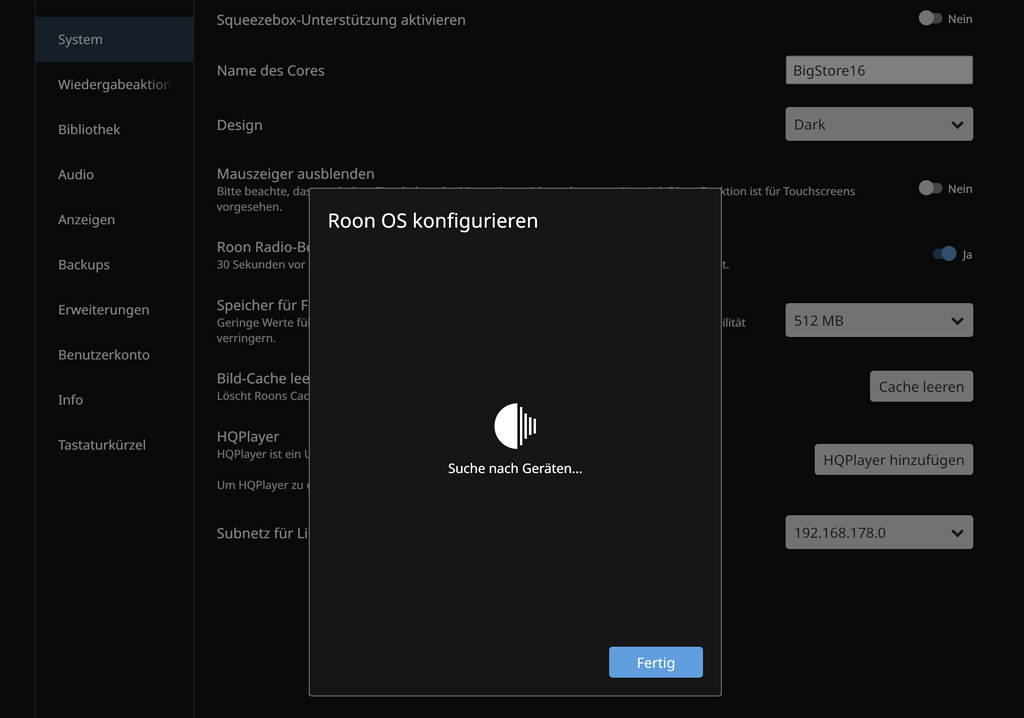The height and width of the screenshot is (718, 1024).
Task: Click Fertig to close the dialog
Action: [655, 662]
